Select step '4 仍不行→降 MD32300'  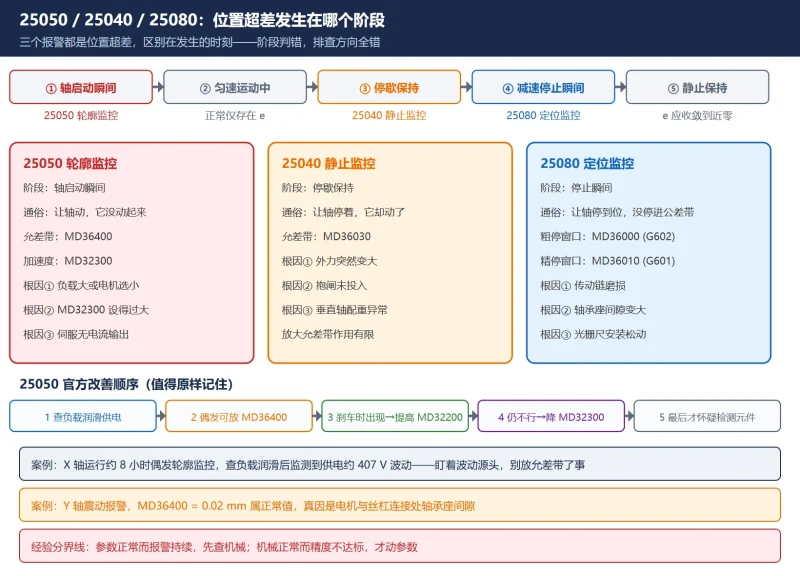click(x=552, y=416)
